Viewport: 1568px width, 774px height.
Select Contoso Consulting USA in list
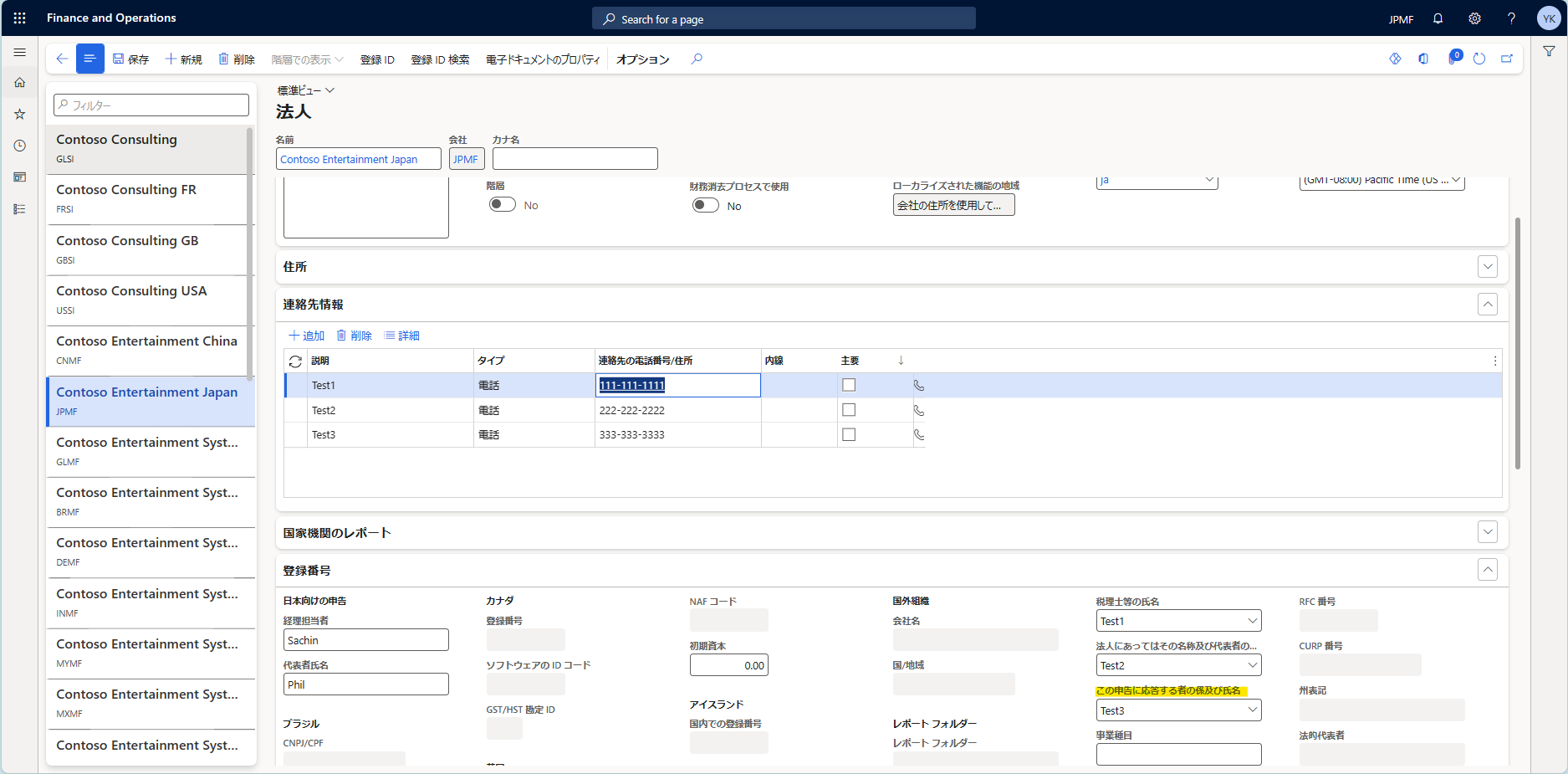[x=147, y=300]
